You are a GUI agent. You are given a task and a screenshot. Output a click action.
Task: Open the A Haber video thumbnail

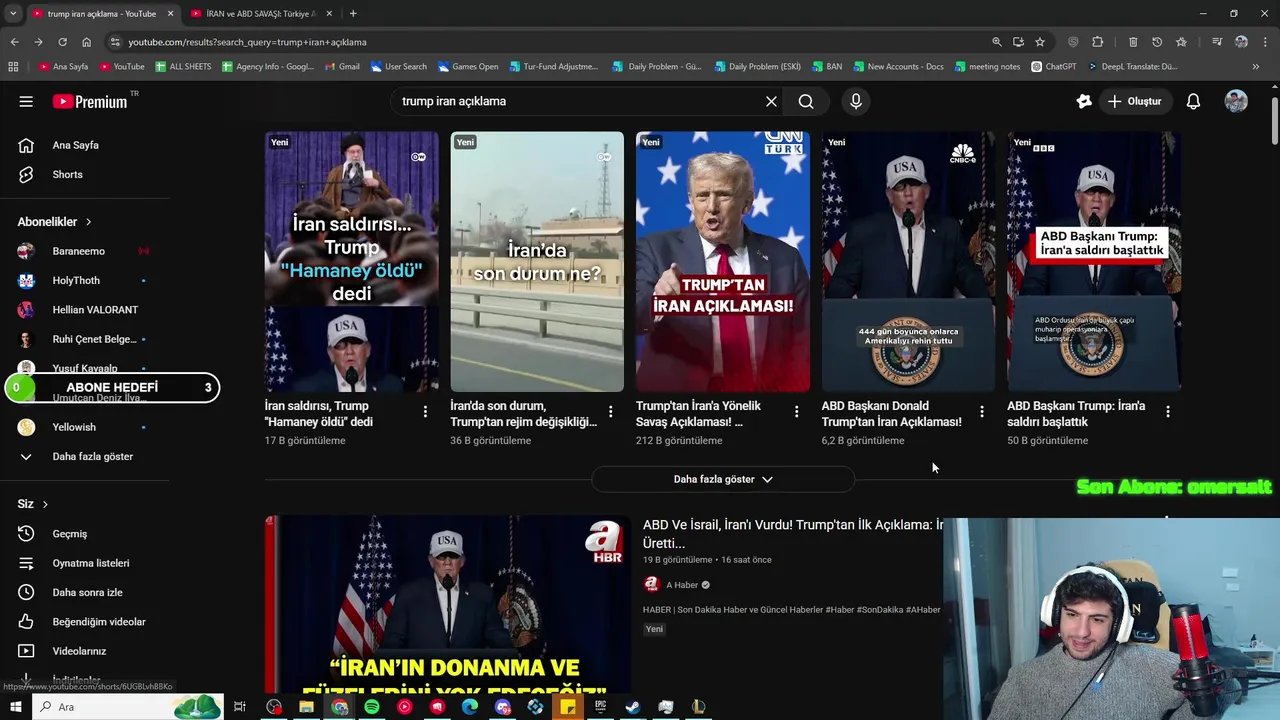447,604
